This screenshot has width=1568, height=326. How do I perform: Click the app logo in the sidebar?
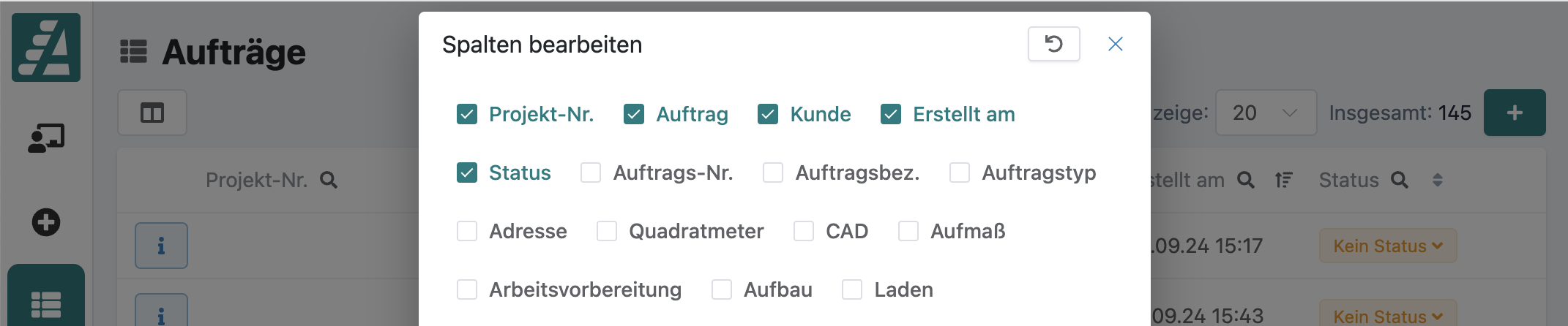coord(46,48)
